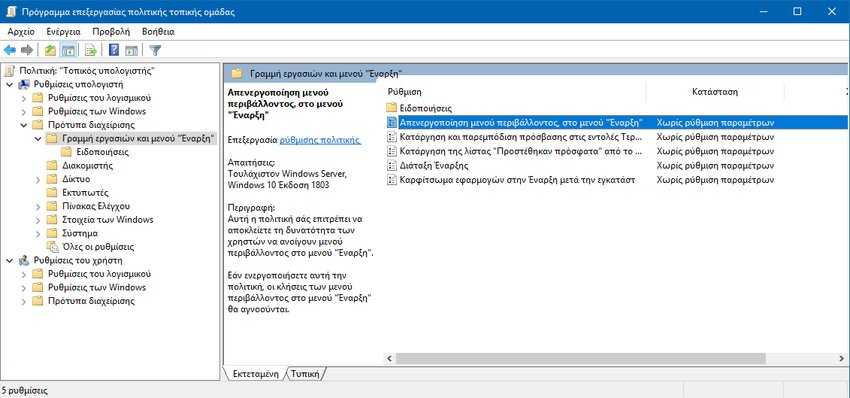Switch to the Τυπική tab
Image resolution: width=850 pixels, height=398 pixels.
306,374
